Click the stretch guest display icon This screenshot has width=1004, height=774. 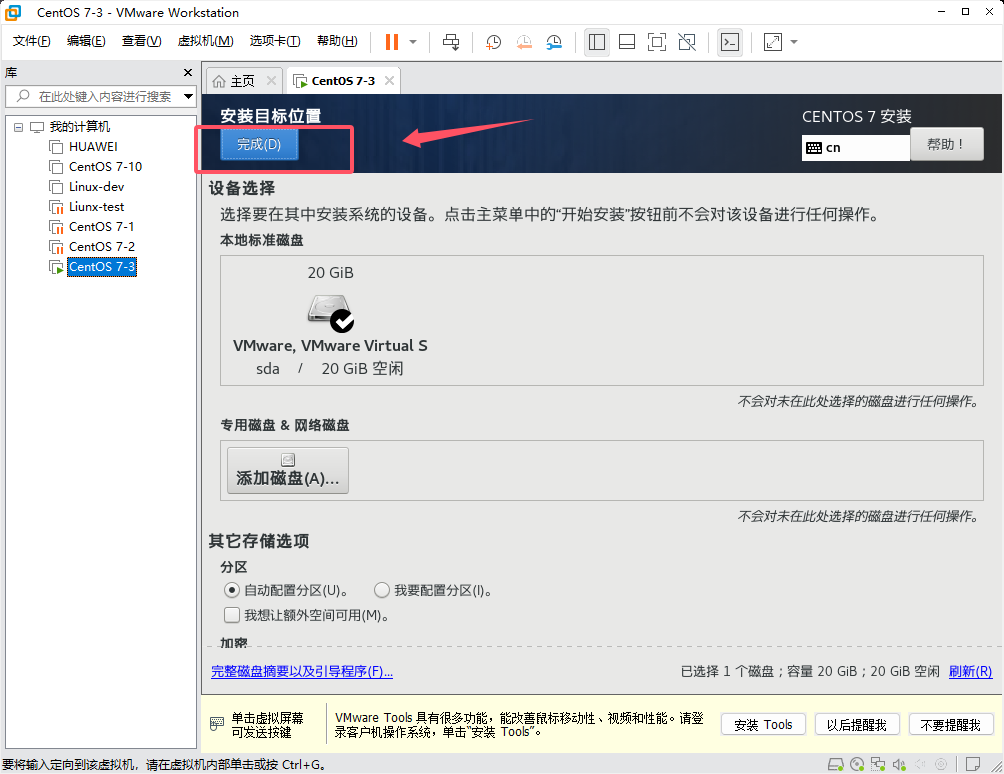point(773,42)
